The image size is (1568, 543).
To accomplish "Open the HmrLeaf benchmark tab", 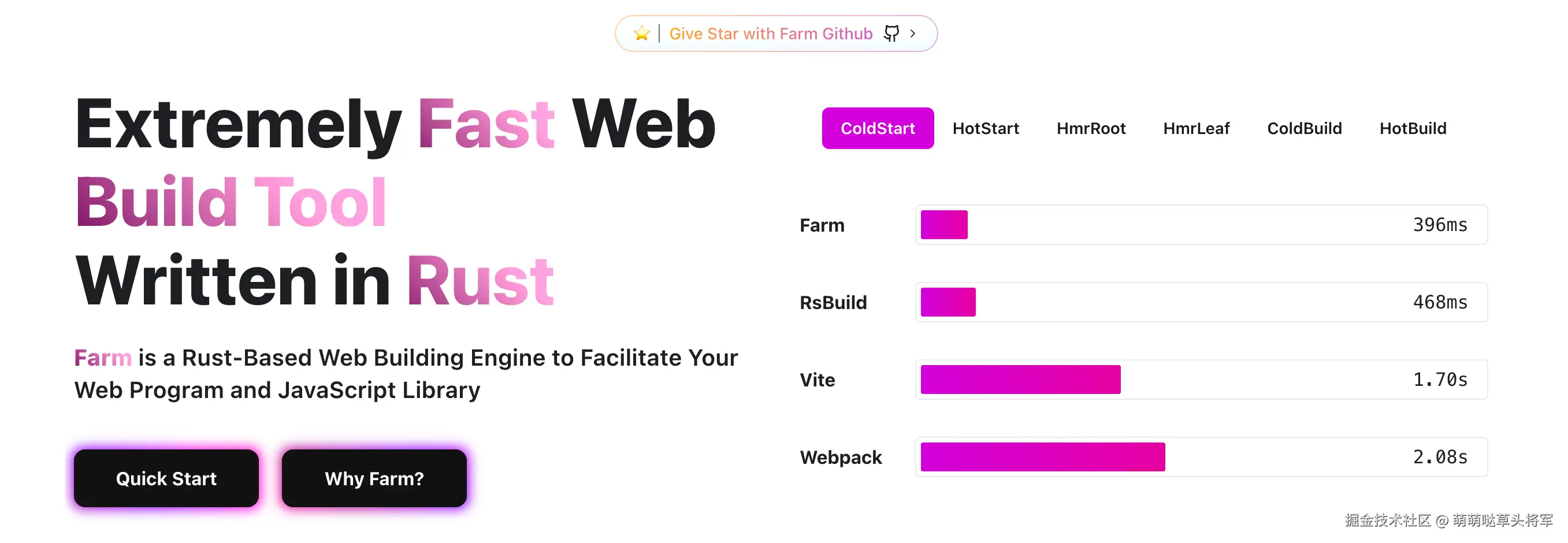I will 1196,128.
